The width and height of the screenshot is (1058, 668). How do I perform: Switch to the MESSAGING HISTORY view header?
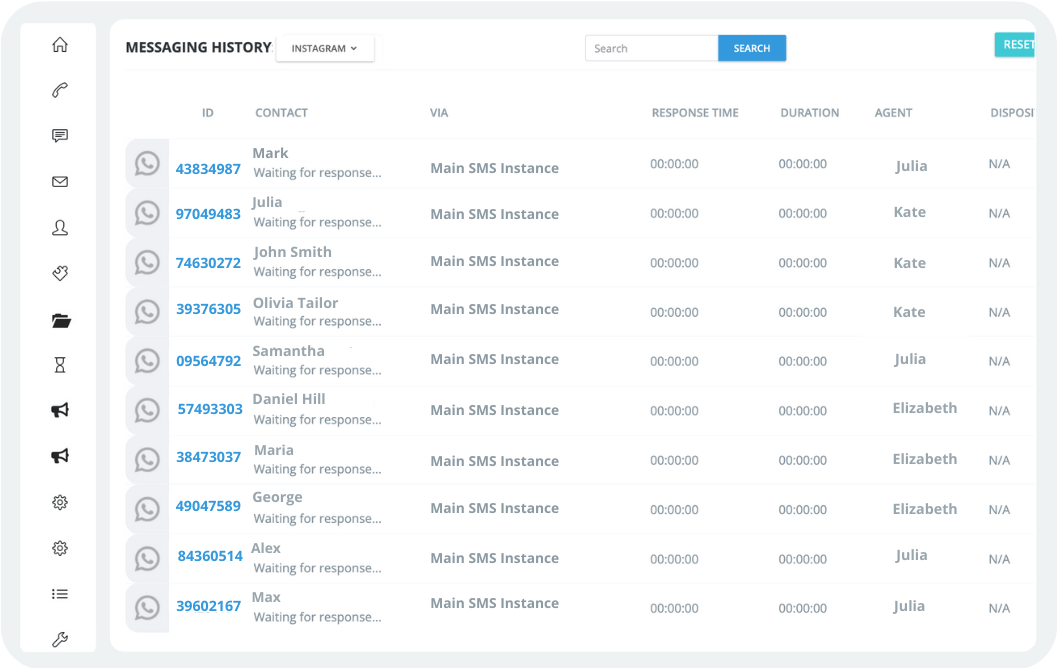point(198,47)
